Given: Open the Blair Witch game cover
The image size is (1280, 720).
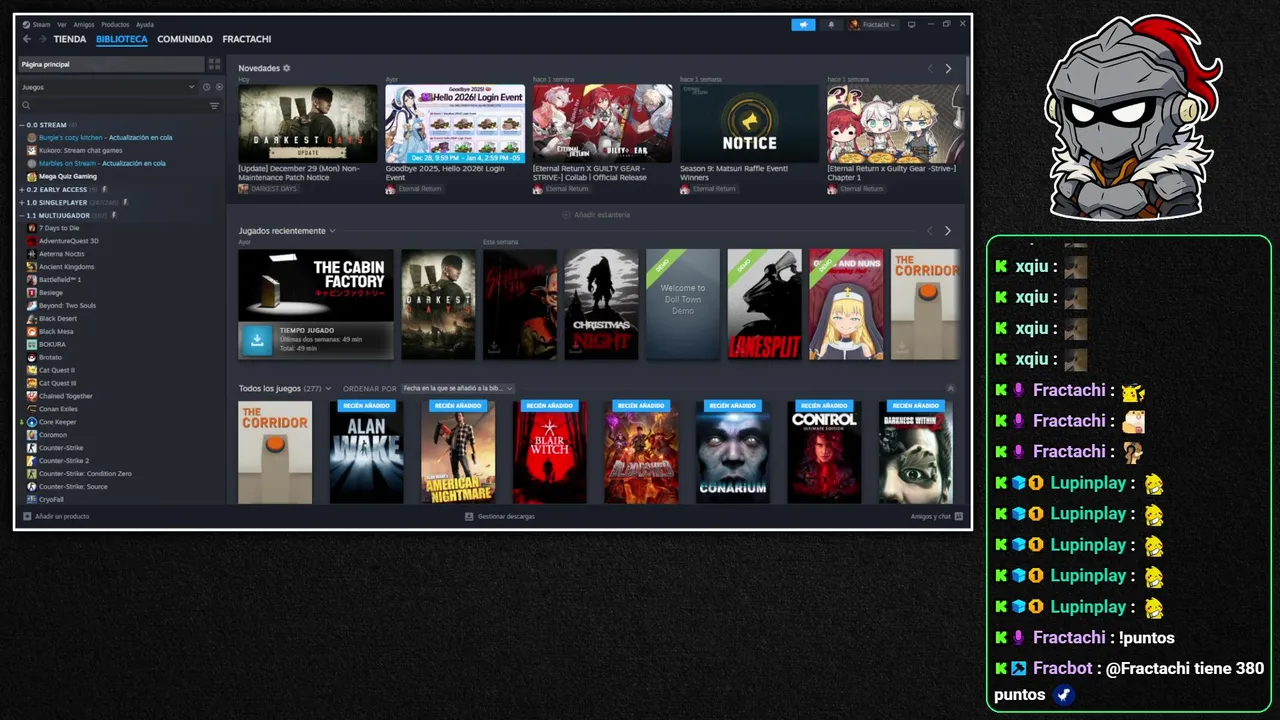Looking at the screenshot, I should [x=550, y=452].
